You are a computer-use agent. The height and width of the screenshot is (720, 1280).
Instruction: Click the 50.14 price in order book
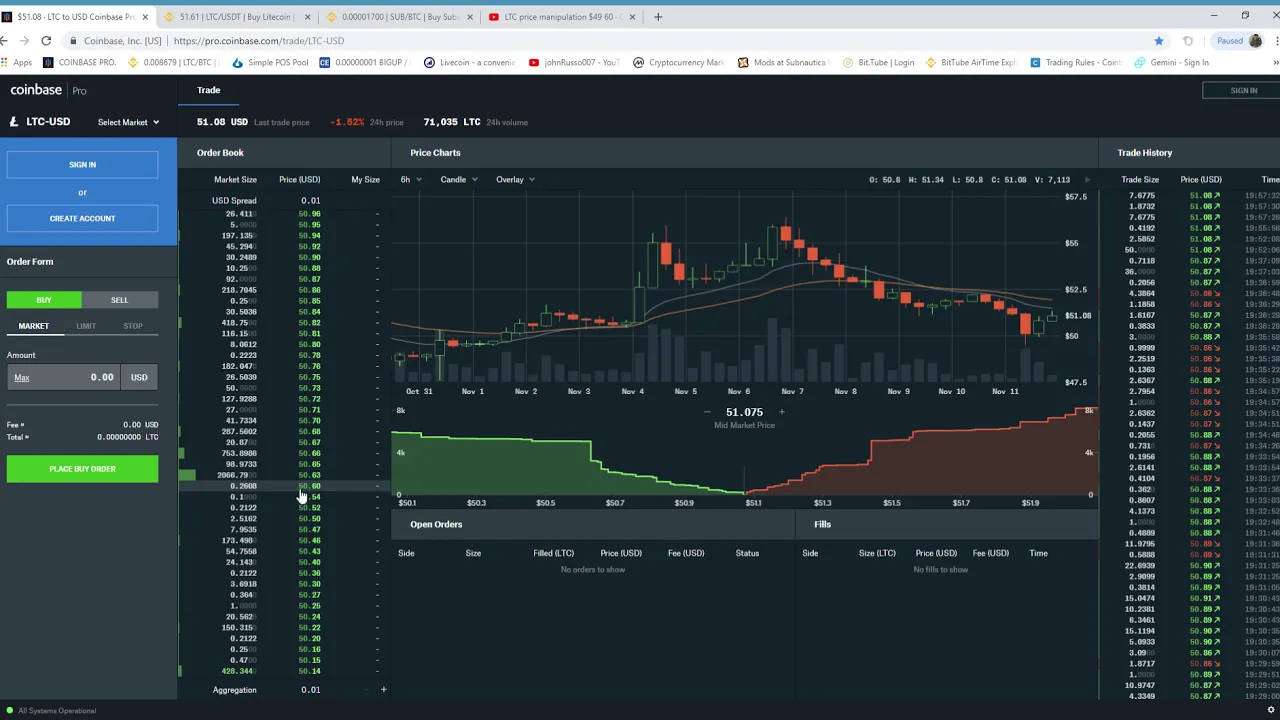coord(309,671)
